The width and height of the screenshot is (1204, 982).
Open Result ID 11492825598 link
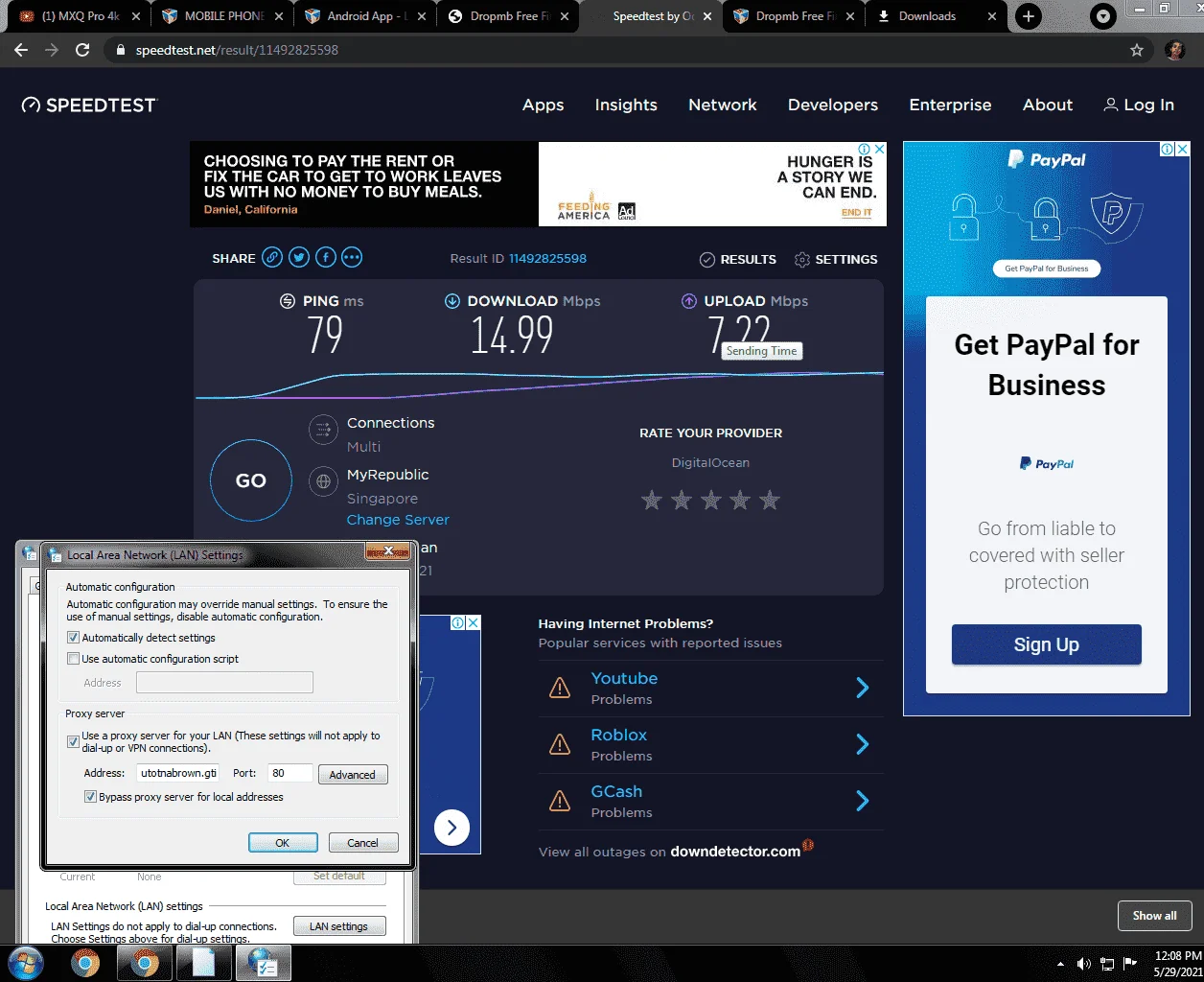[x=547, y=259]
